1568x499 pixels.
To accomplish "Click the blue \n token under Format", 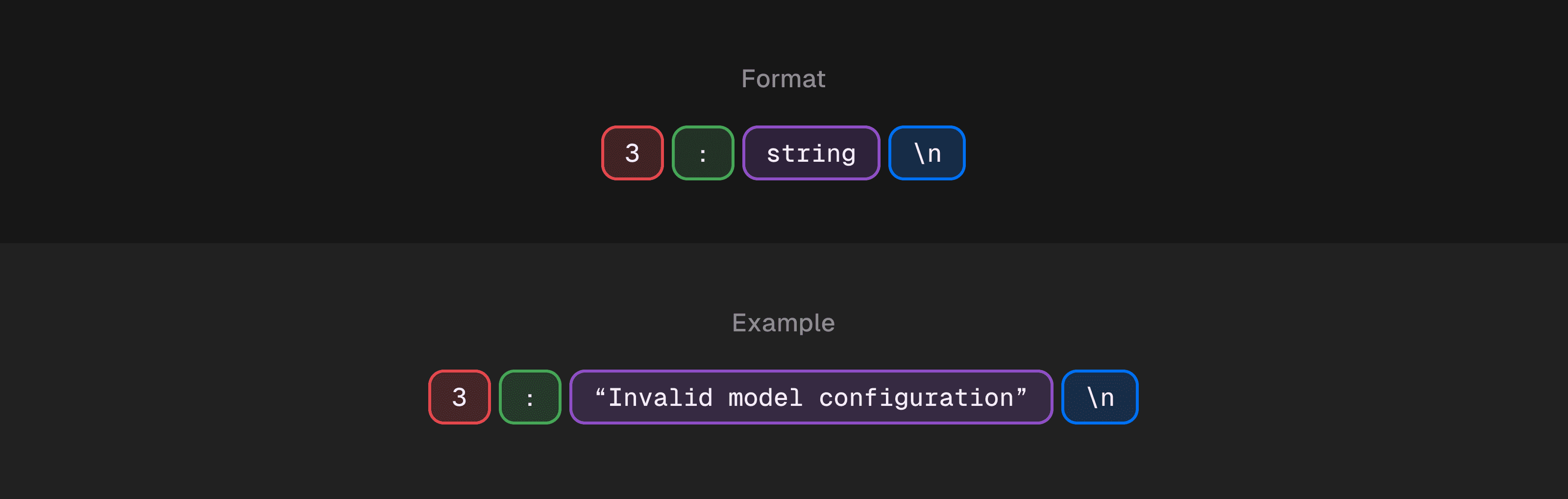I will point(927,153).
